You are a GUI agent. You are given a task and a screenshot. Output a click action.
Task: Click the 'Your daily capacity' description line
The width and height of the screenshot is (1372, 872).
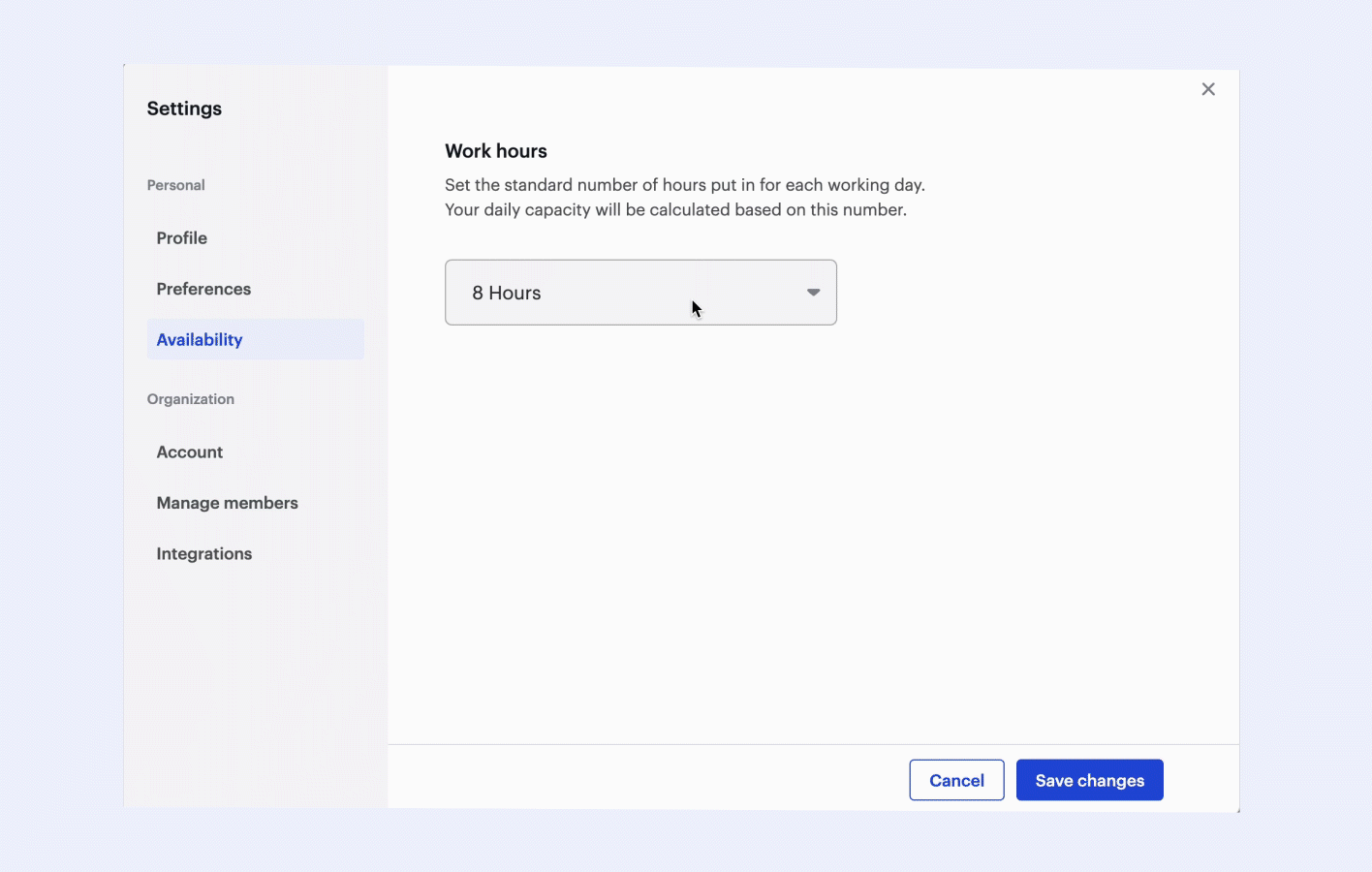[675, 210]
